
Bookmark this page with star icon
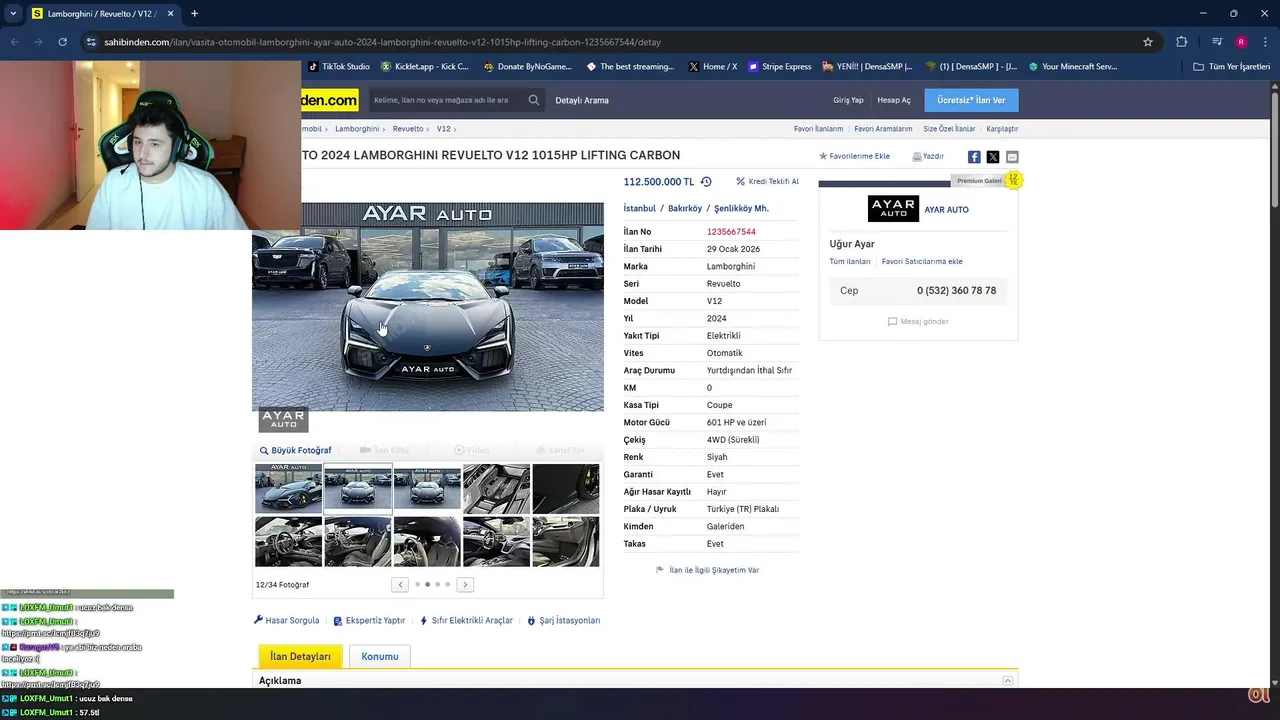(x=1148, y=42)
